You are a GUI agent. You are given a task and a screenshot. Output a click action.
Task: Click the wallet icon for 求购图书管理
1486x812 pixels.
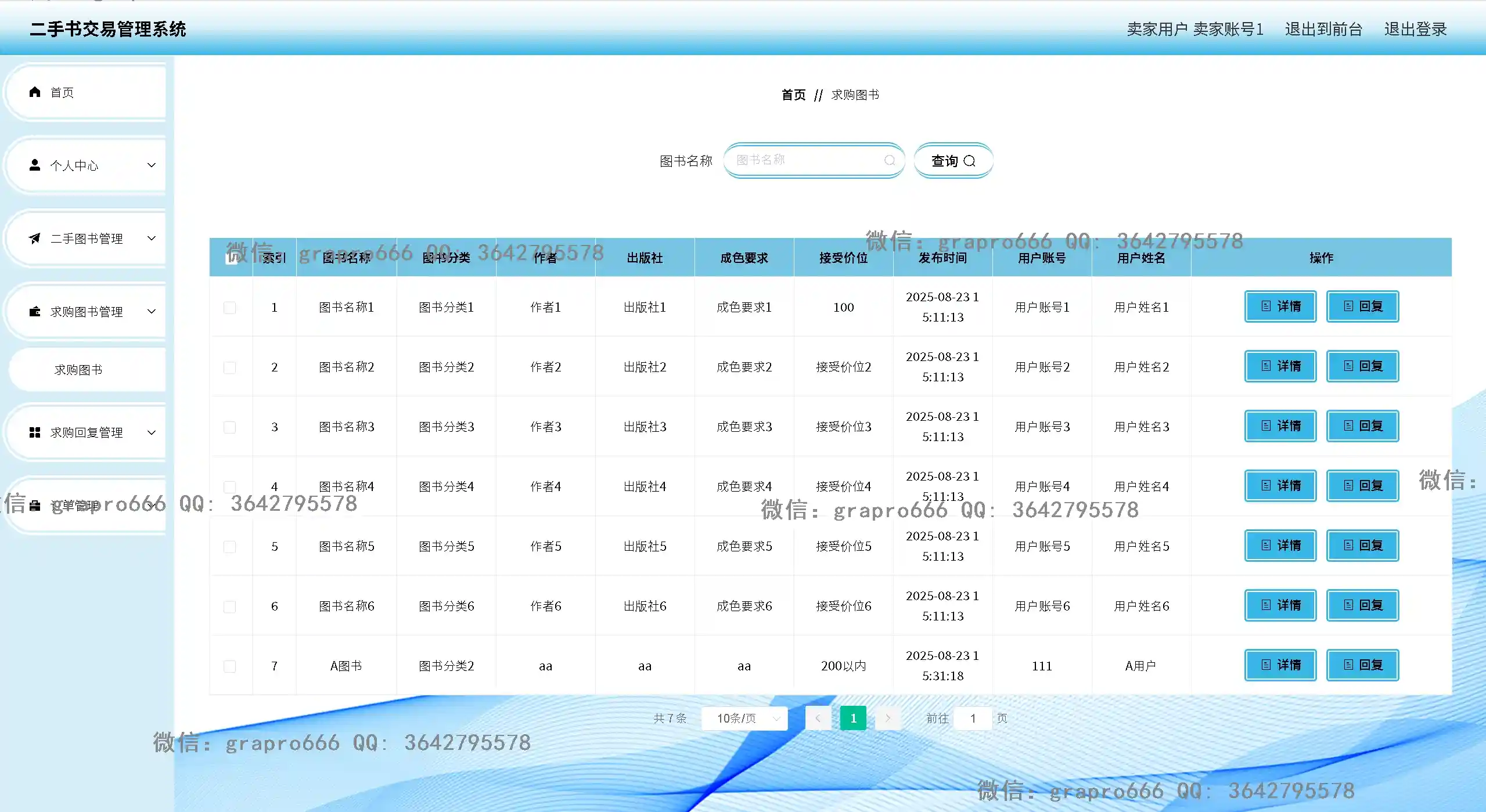[35, 312]
